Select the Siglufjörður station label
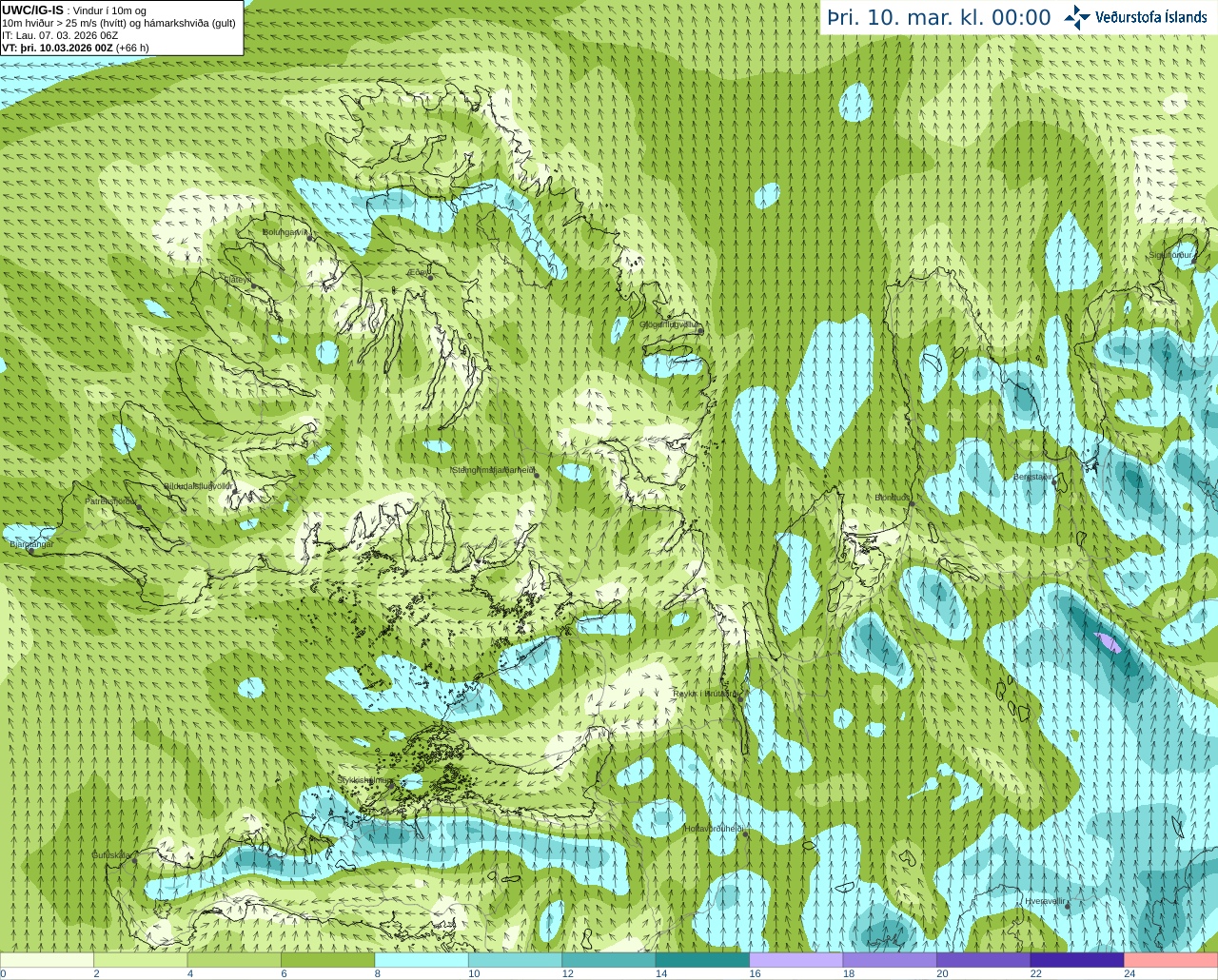Viewport: 1218px width, 980px height. pyautogui.click(x=1170, y=255)
